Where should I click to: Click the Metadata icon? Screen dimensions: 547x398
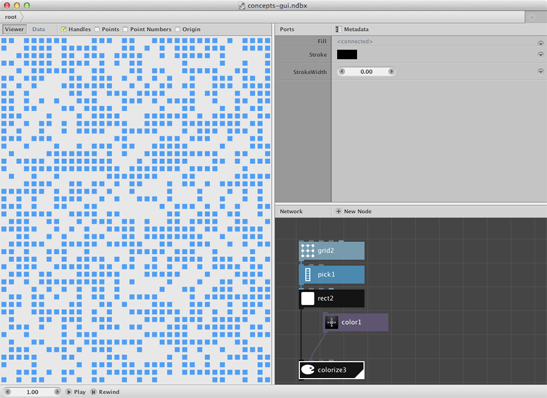click(x=338, y=29)
